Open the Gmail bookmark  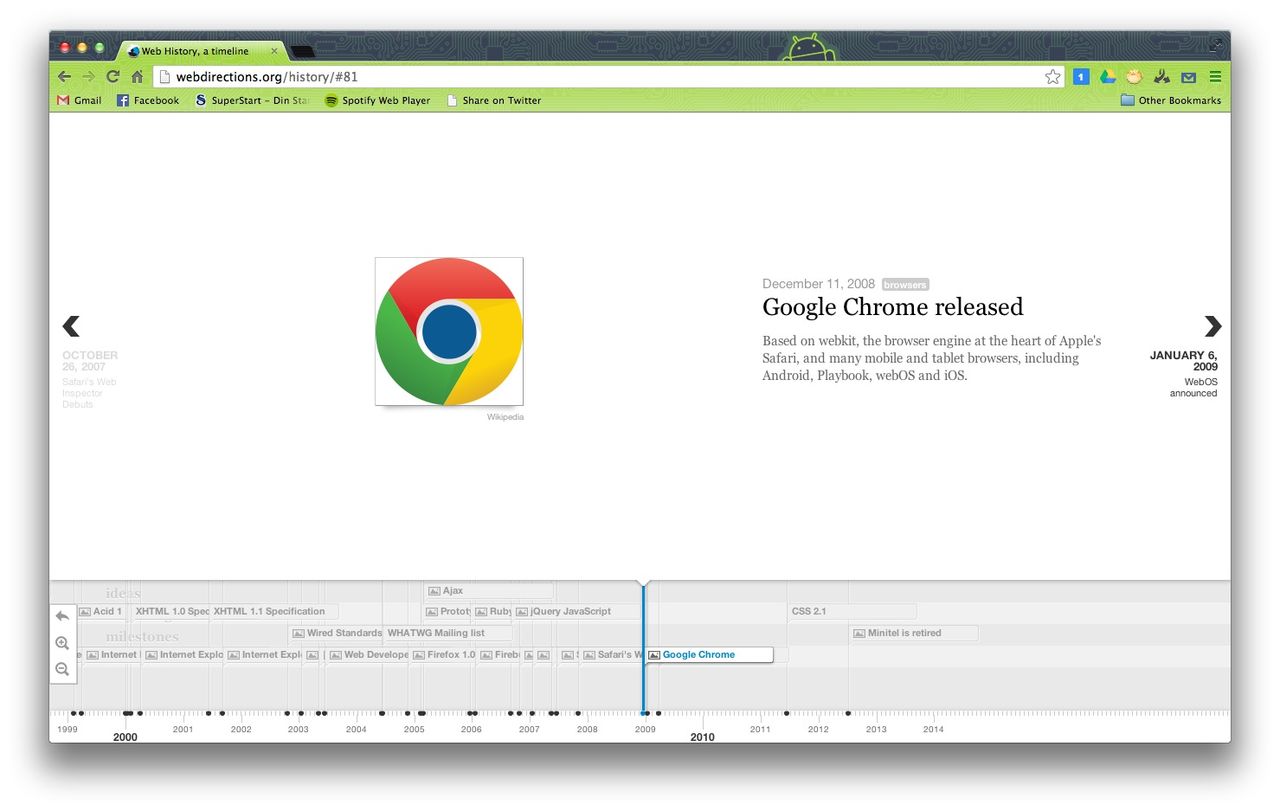(79, 100)
